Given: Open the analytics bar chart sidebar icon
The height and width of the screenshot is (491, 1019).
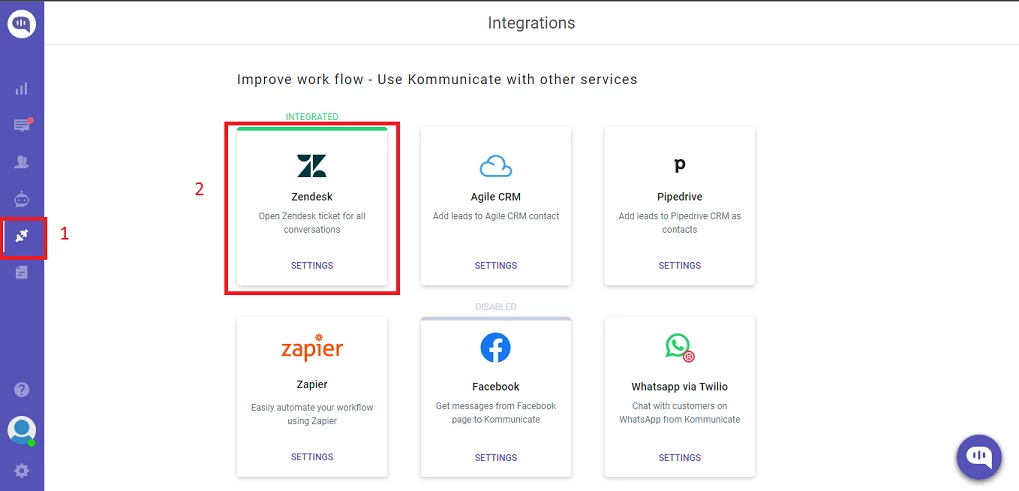Looking at the screenshot, I should point(21,88).
